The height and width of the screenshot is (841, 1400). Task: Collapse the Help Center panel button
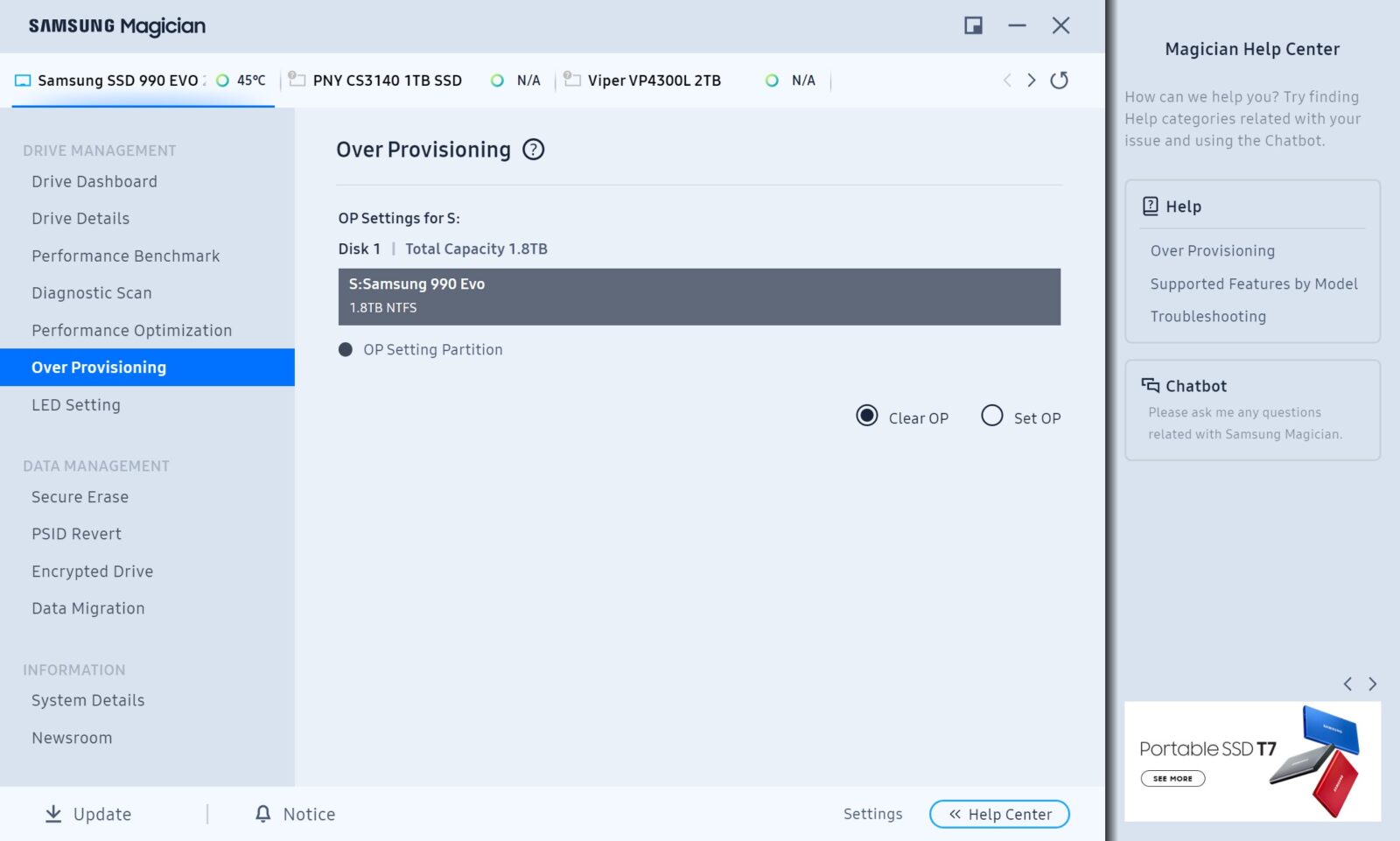click(999, 814)
